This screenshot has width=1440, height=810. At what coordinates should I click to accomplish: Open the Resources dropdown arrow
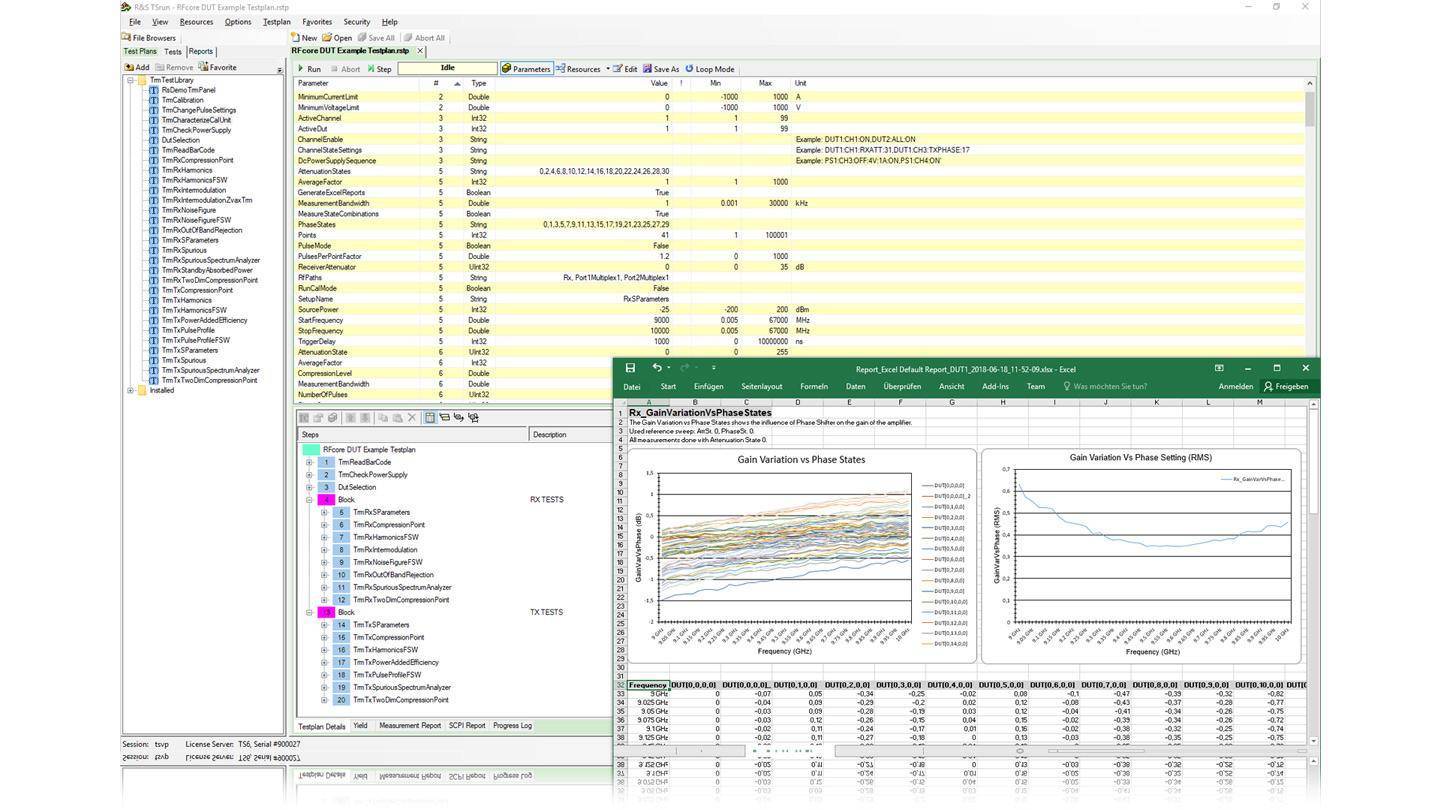607,69
